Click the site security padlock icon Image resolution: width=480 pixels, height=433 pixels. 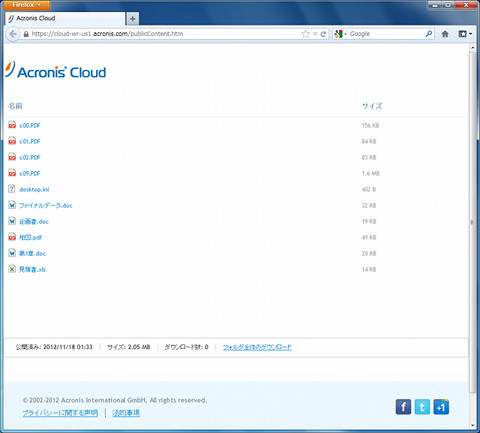(x=26, y=34)
